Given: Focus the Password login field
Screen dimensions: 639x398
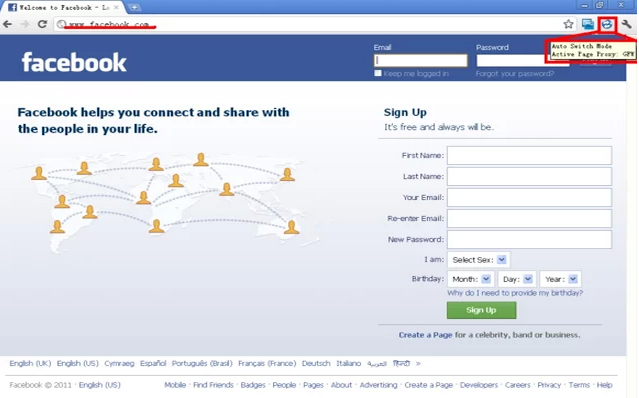Looking at the screenshot, I should point(523,61).
